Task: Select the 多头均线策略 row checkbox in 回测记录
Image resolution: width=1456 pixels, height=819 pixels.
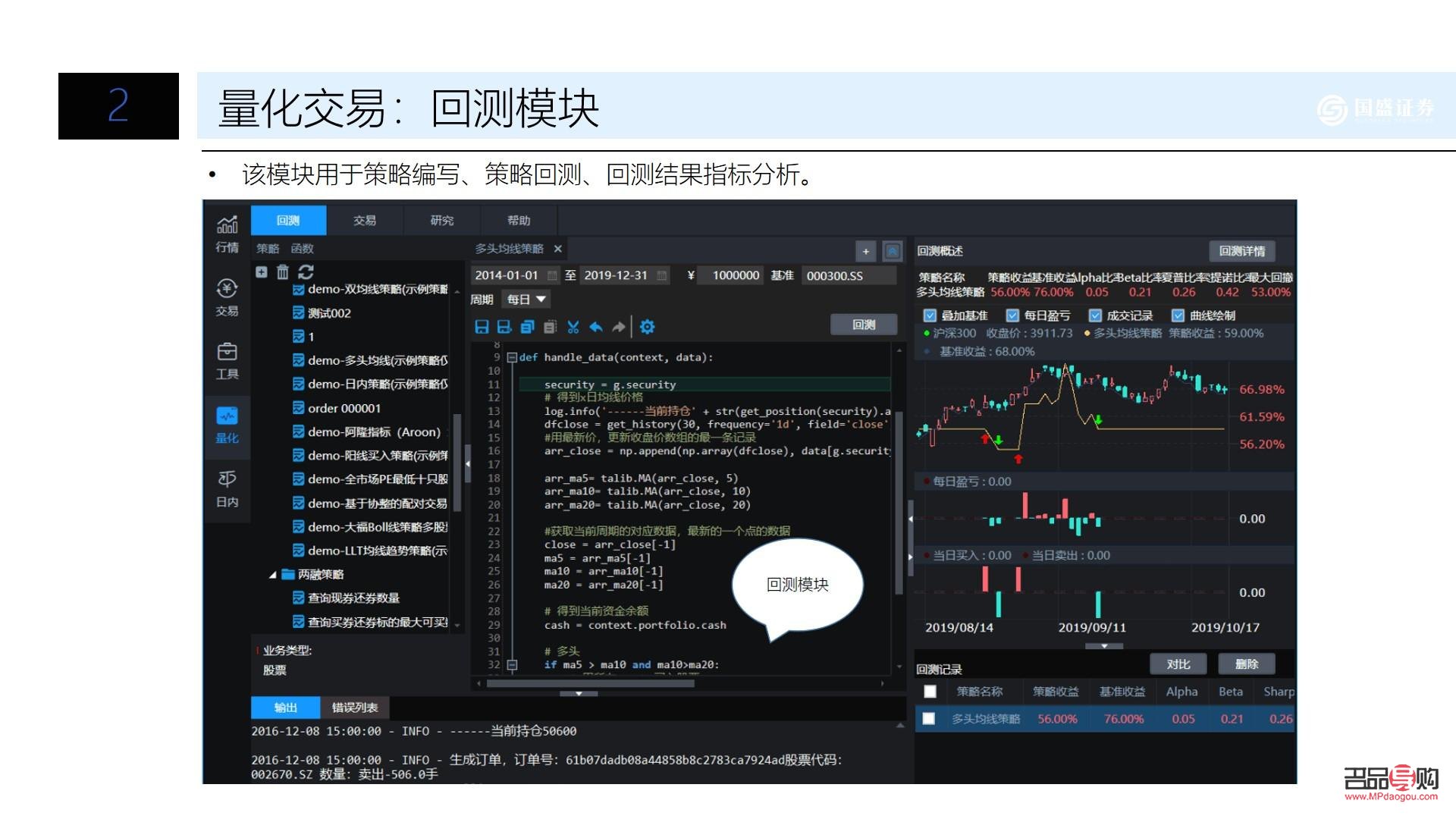Action: [x=930, y=718]
